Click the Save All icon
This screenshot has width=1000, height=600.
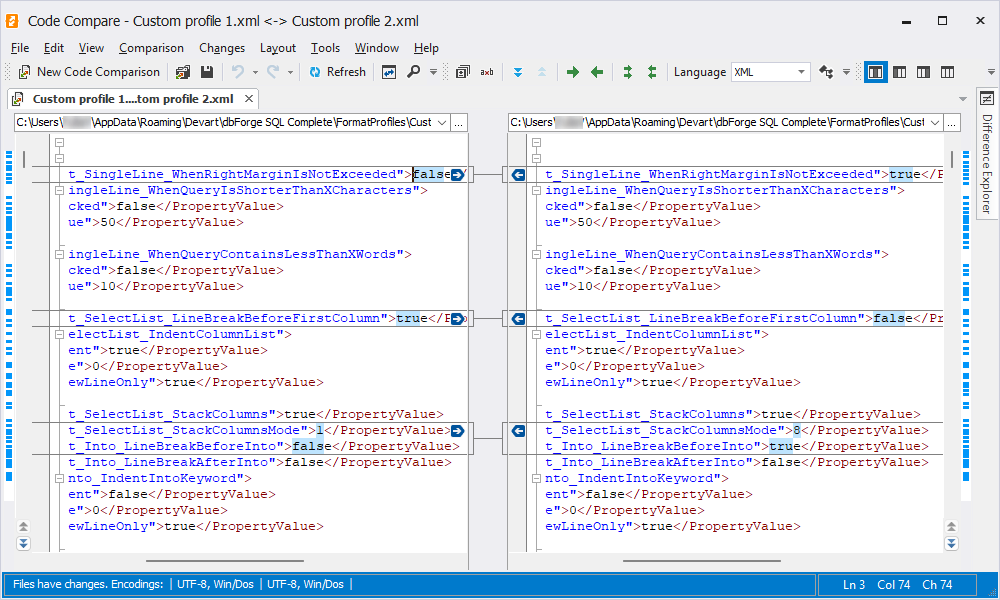(x=183, y=72)
